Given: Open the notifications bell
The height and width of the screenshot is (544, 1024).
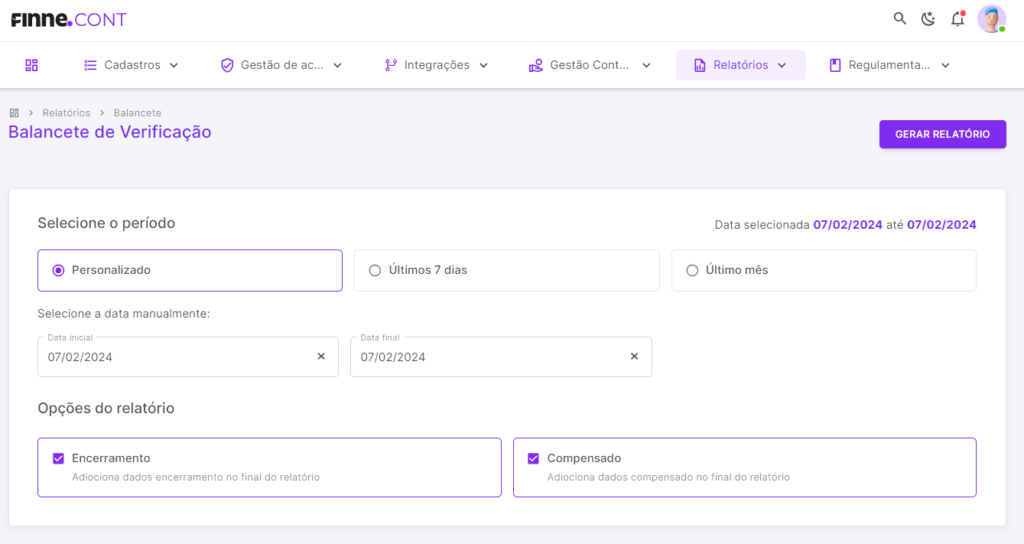Looking at the screenshot, I should (x=957, y=19).
